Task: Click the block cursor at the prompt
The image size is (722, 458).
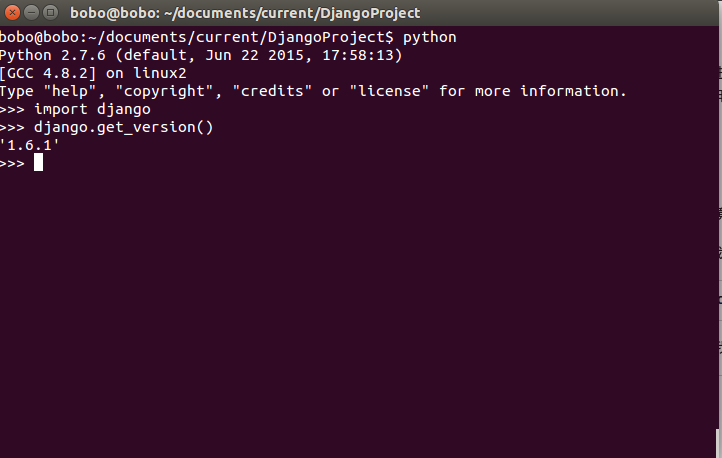Action: click(38, 163)
